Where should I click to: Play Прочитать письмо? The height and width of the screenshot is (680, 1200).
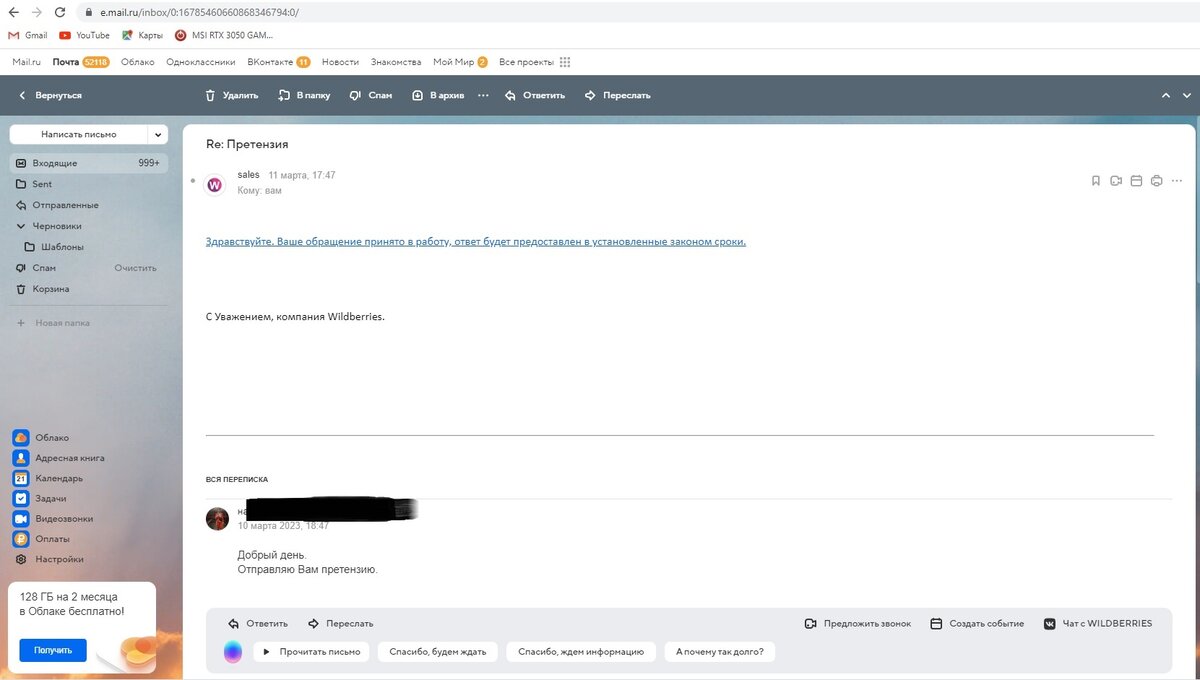click(x=311, y=652)
